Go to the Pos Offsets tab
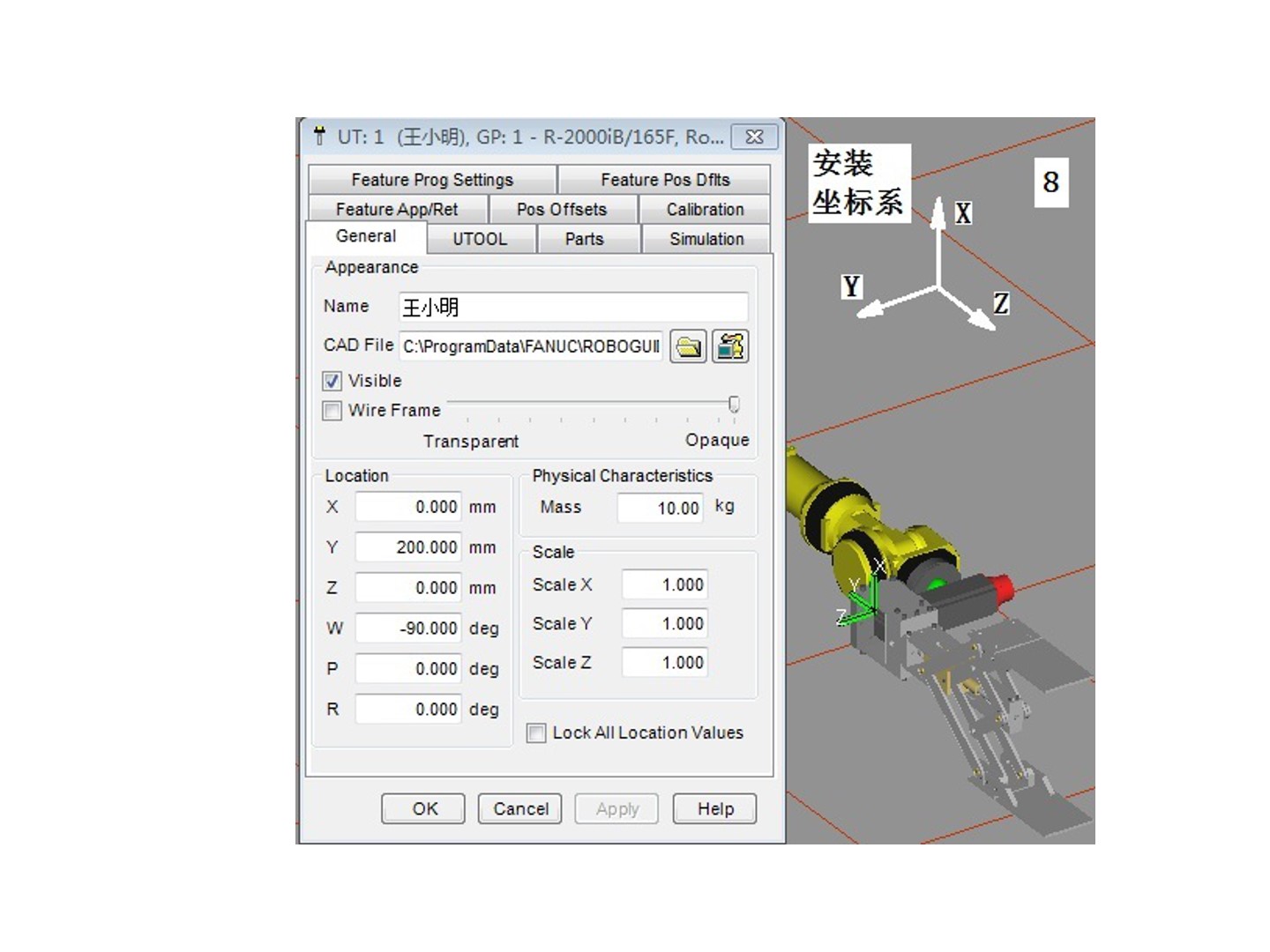Image resolution: width=1270 pixels, height=952 pixels. tap(562, 210)
